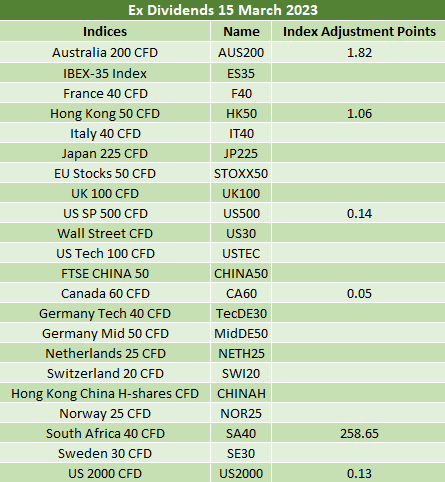Select the Australia 200 CFD cell
The height and width of the screenshot is (482, 445).
[105, 52]
